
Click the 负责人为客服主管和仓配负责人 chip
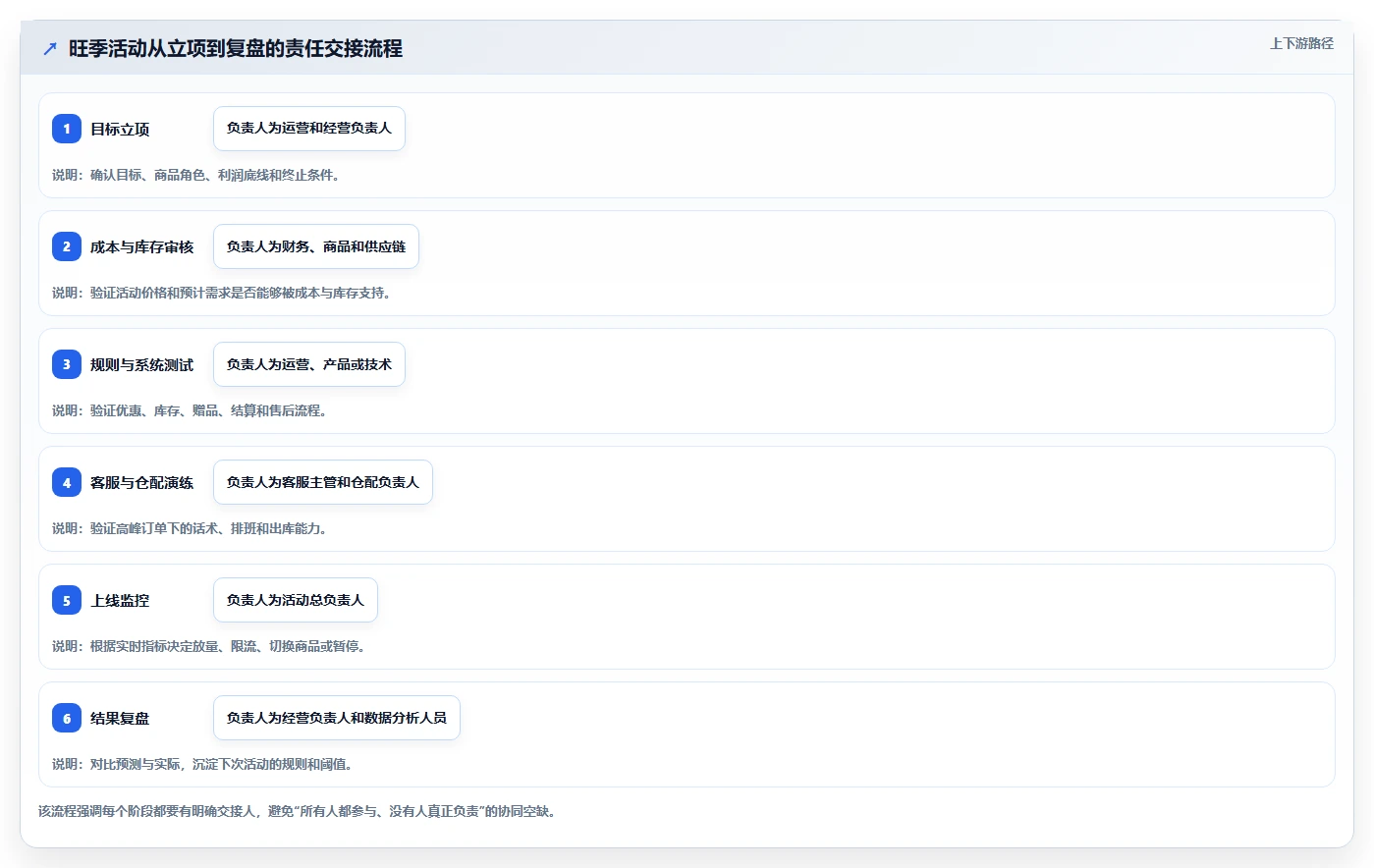[x=323, y=482]
